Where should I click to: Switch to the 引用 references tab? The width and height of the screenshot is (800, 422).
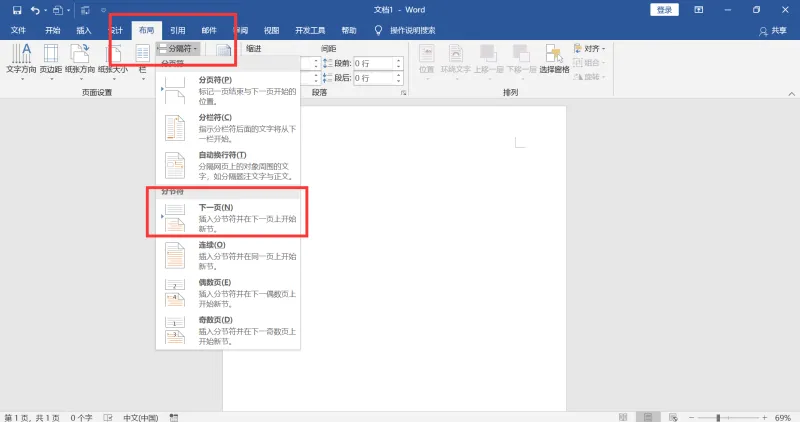point(178,31)
